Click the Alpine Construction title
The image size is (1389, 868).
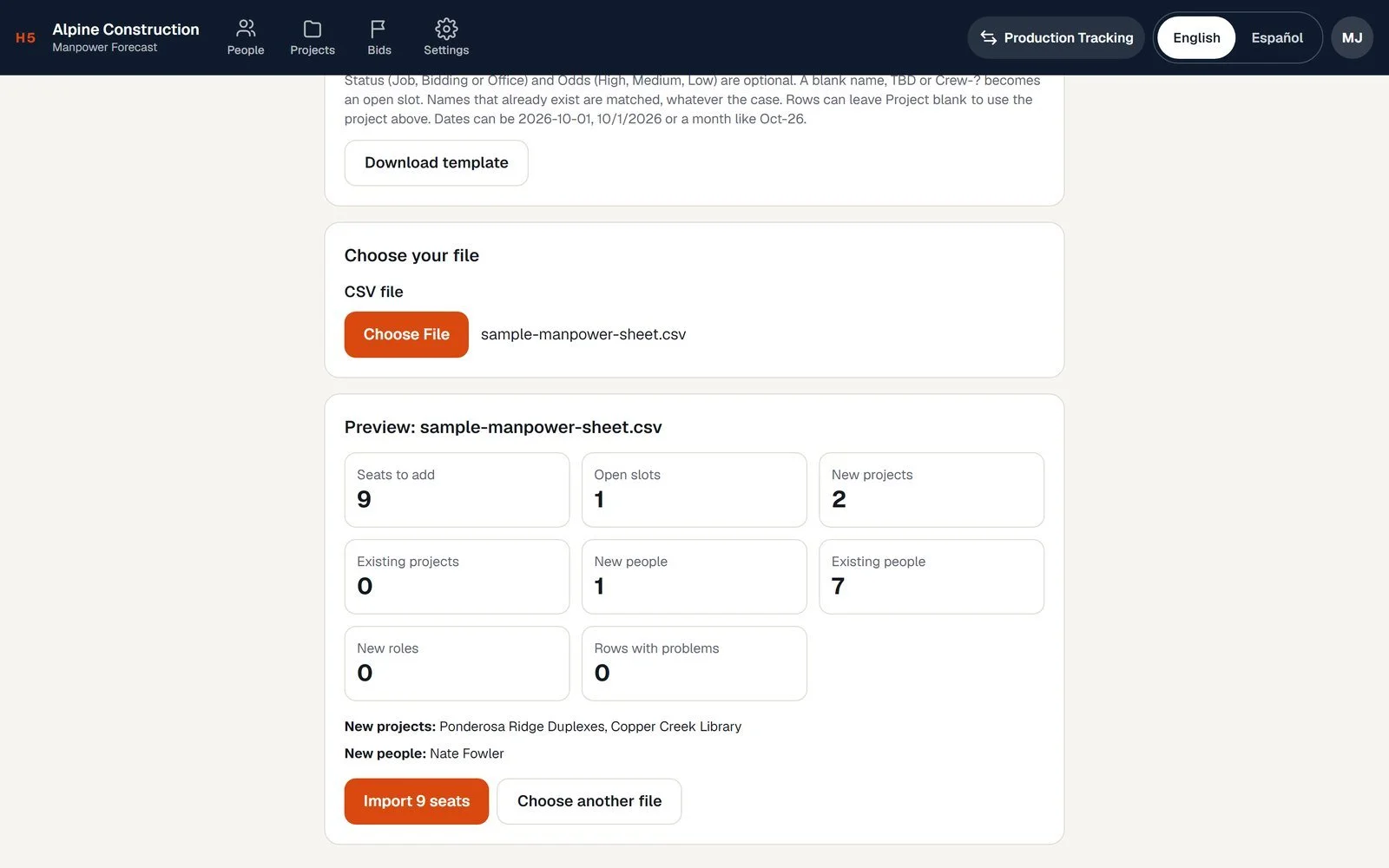point(126,29)
